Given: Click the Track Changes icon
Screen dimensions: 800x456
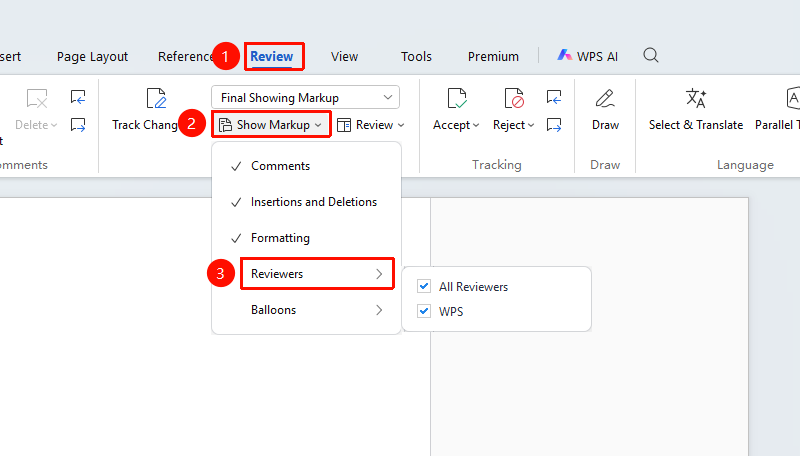Looking at the screenshot, I should (156, 98).
